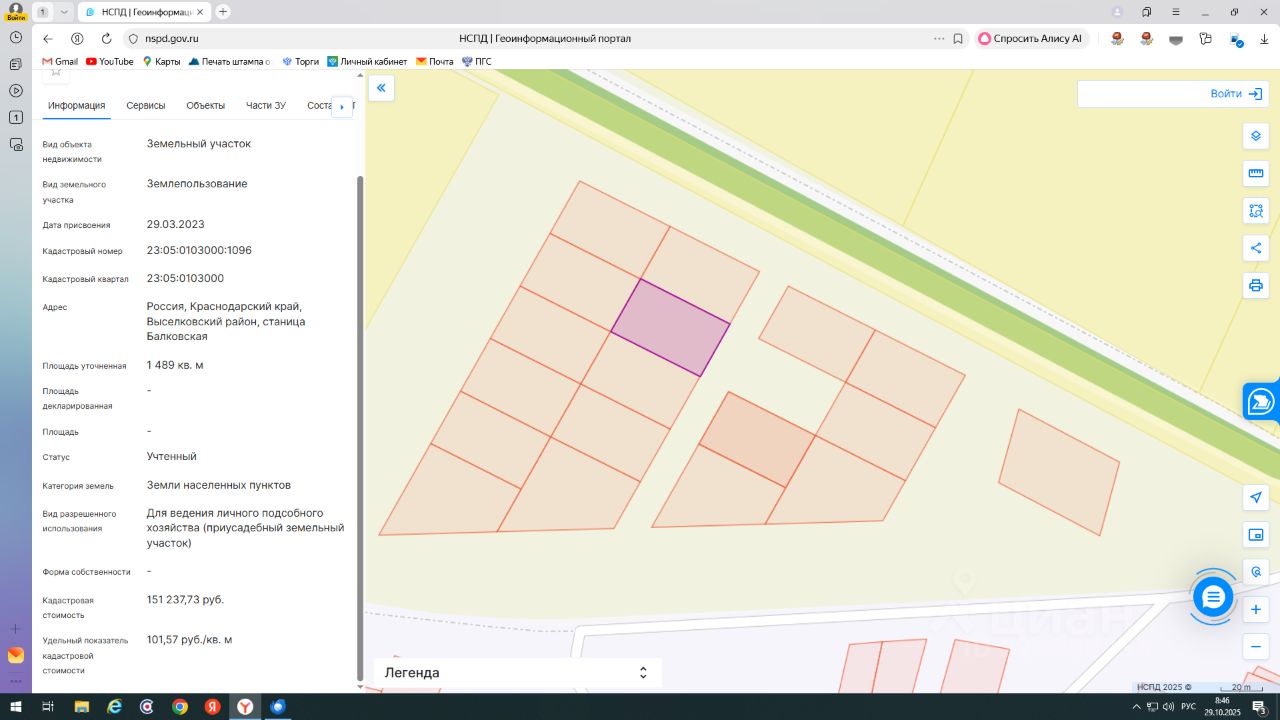
Task: Open browser downloads
Action: click(x=1264, y=39)
